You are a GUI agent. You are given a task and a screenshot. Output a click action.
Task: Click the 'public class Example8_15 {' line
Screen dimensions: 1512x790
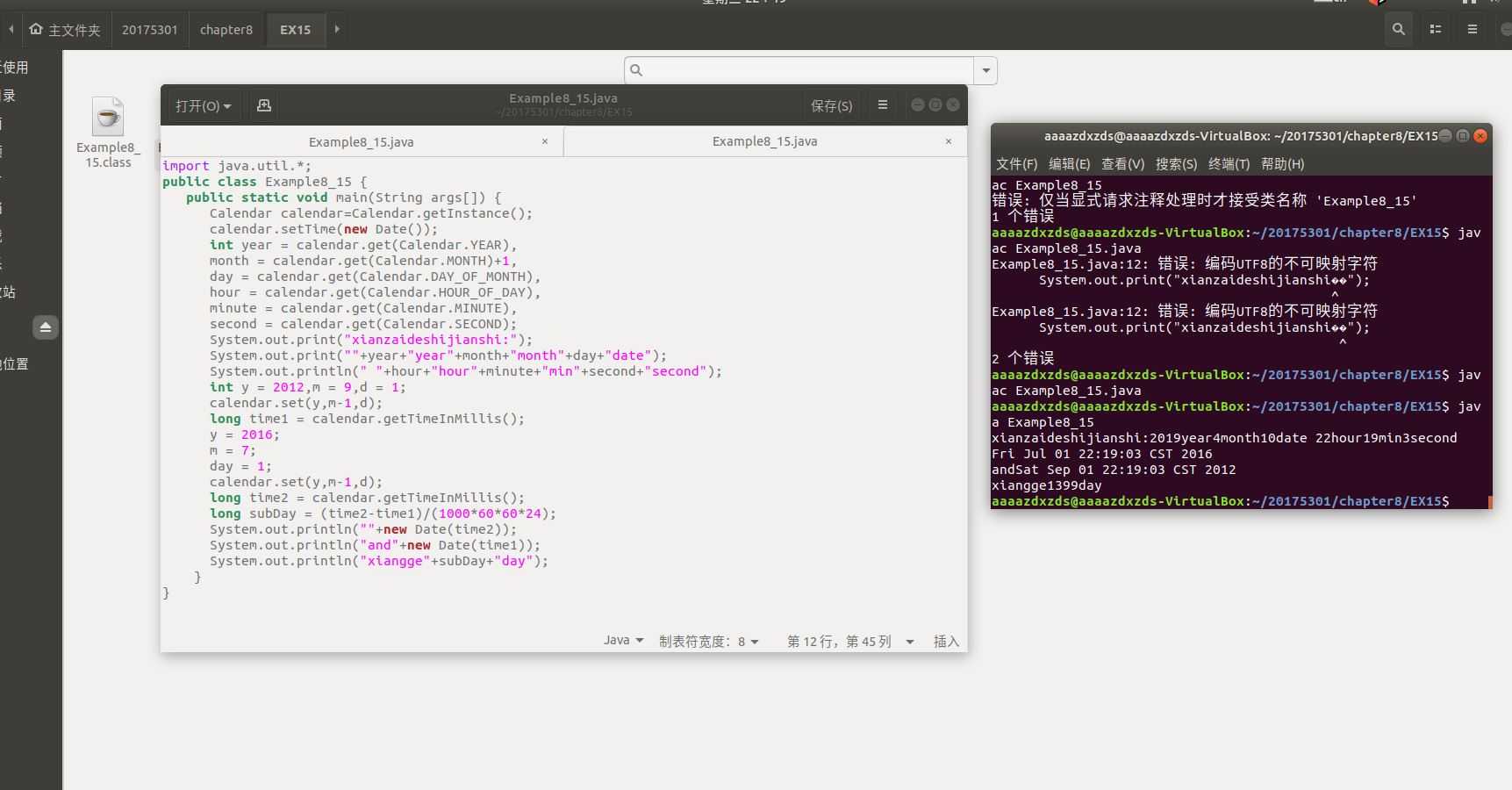pyautogui.click(x=265, y=182)
